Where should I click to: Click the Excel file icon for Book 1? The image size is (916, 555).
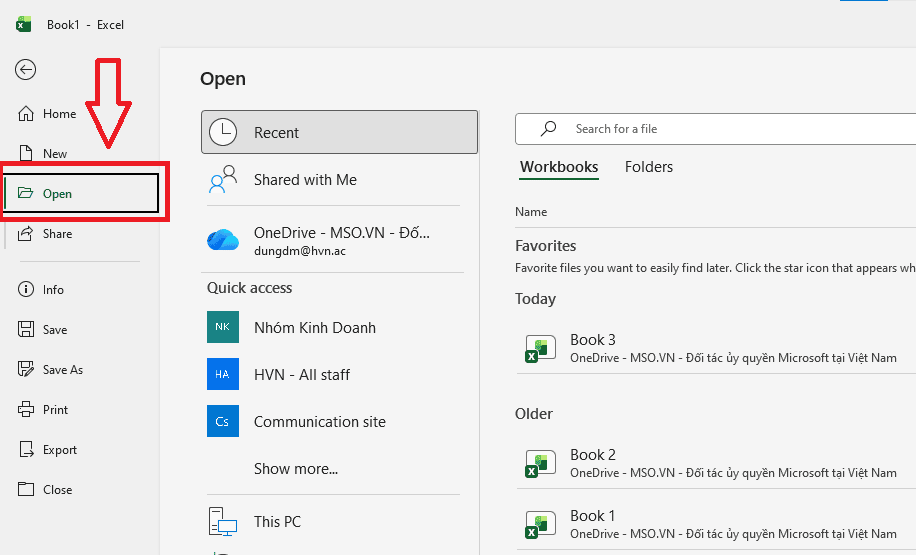[540, 525]
